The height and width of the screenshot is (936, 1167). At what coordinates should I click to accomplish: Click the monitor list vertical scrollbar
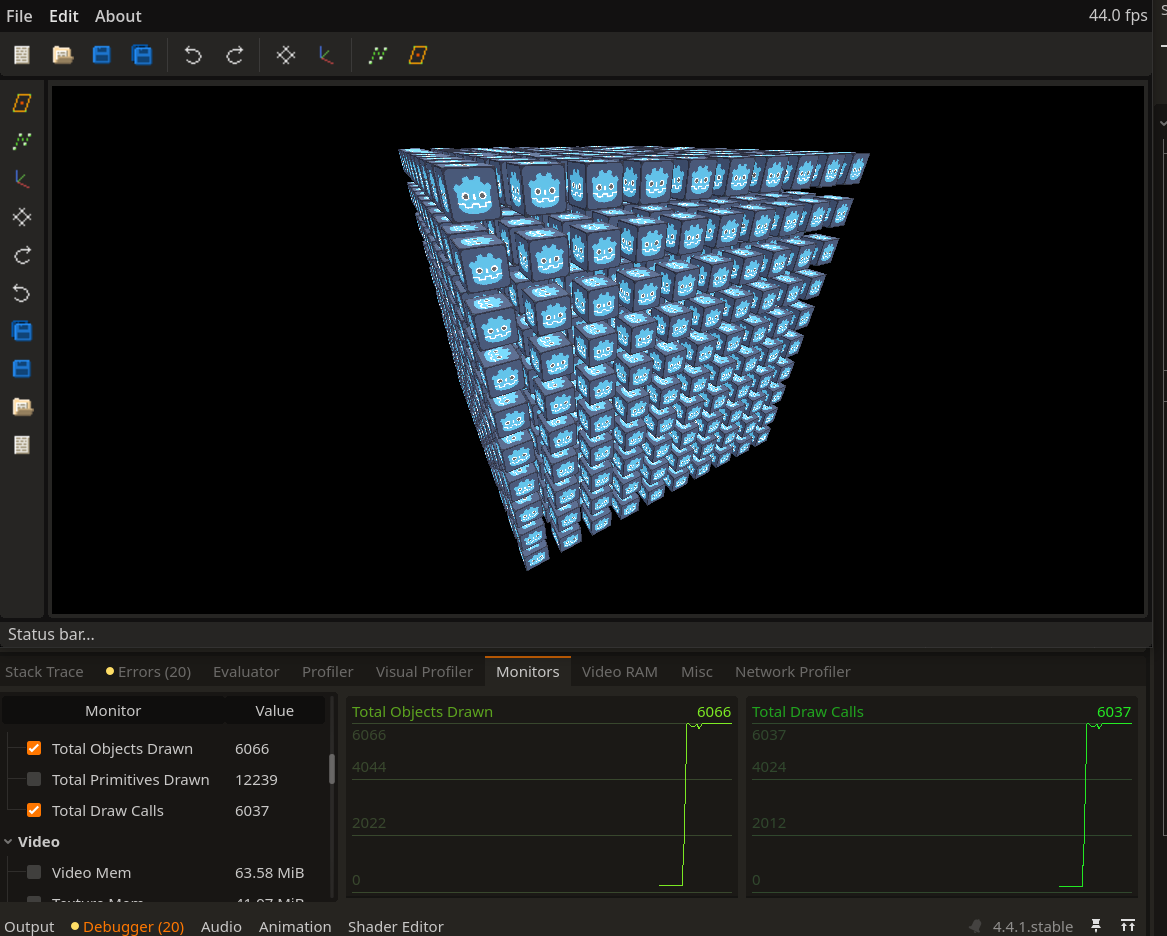click(x=332, y=768)
